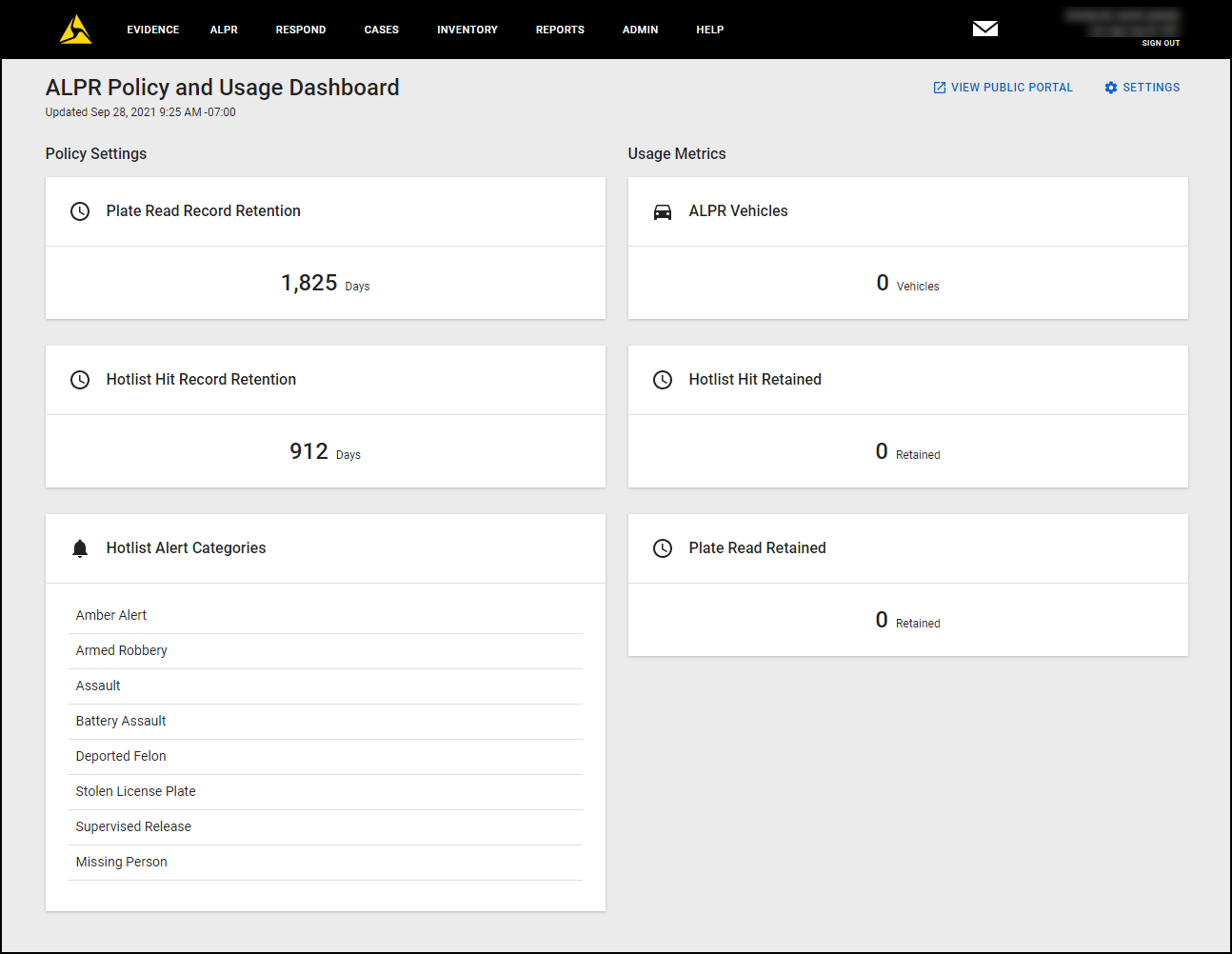Screen dimensions: 1232x954
Task: Click SIGN OUT in the top bar
Action: tap(1161, 43)
